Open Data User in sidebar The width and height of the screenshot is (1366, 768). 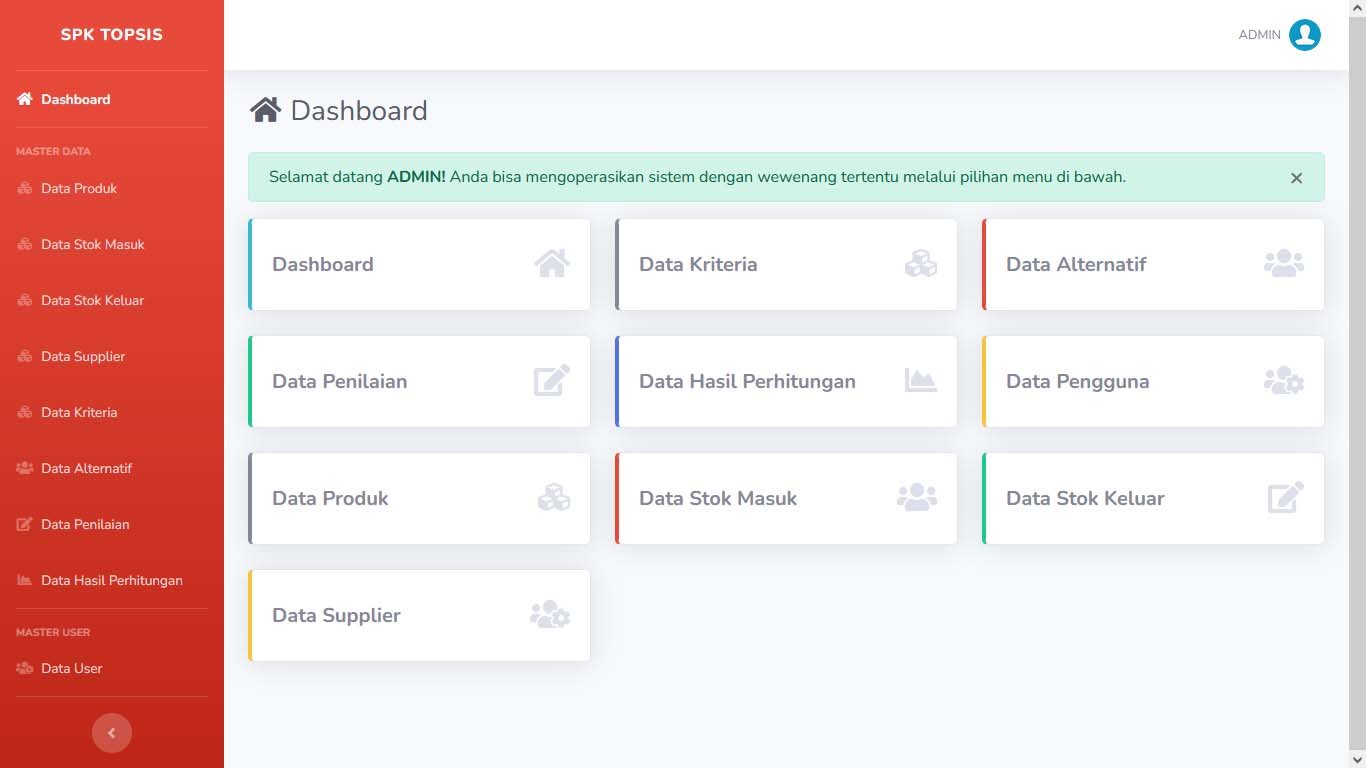[71, 668]
